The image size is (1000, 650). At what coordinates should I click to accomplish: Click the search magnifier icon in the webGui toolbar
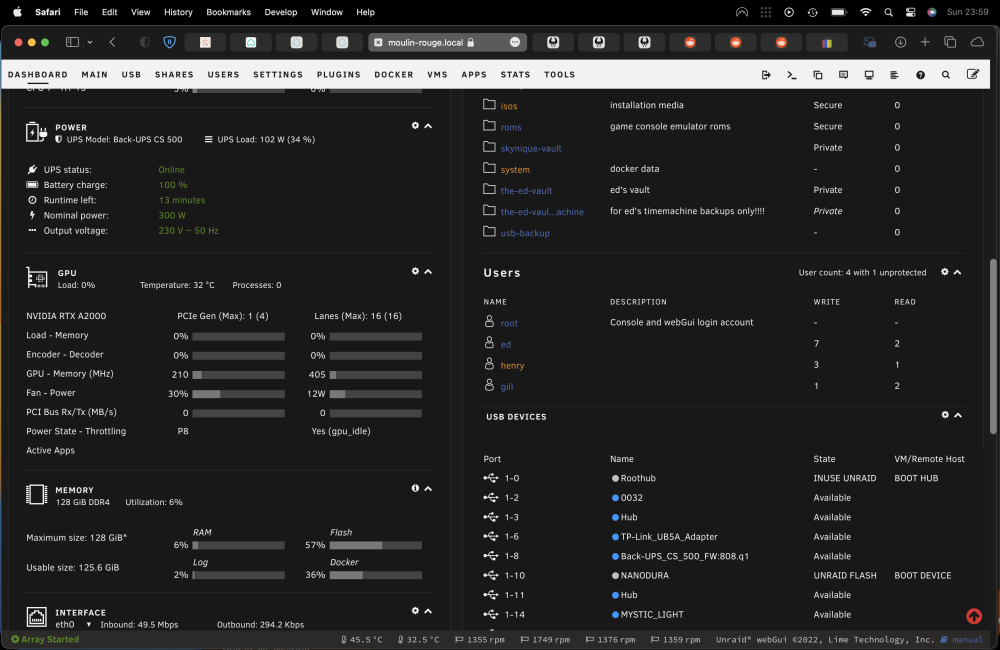pos(946,75)
